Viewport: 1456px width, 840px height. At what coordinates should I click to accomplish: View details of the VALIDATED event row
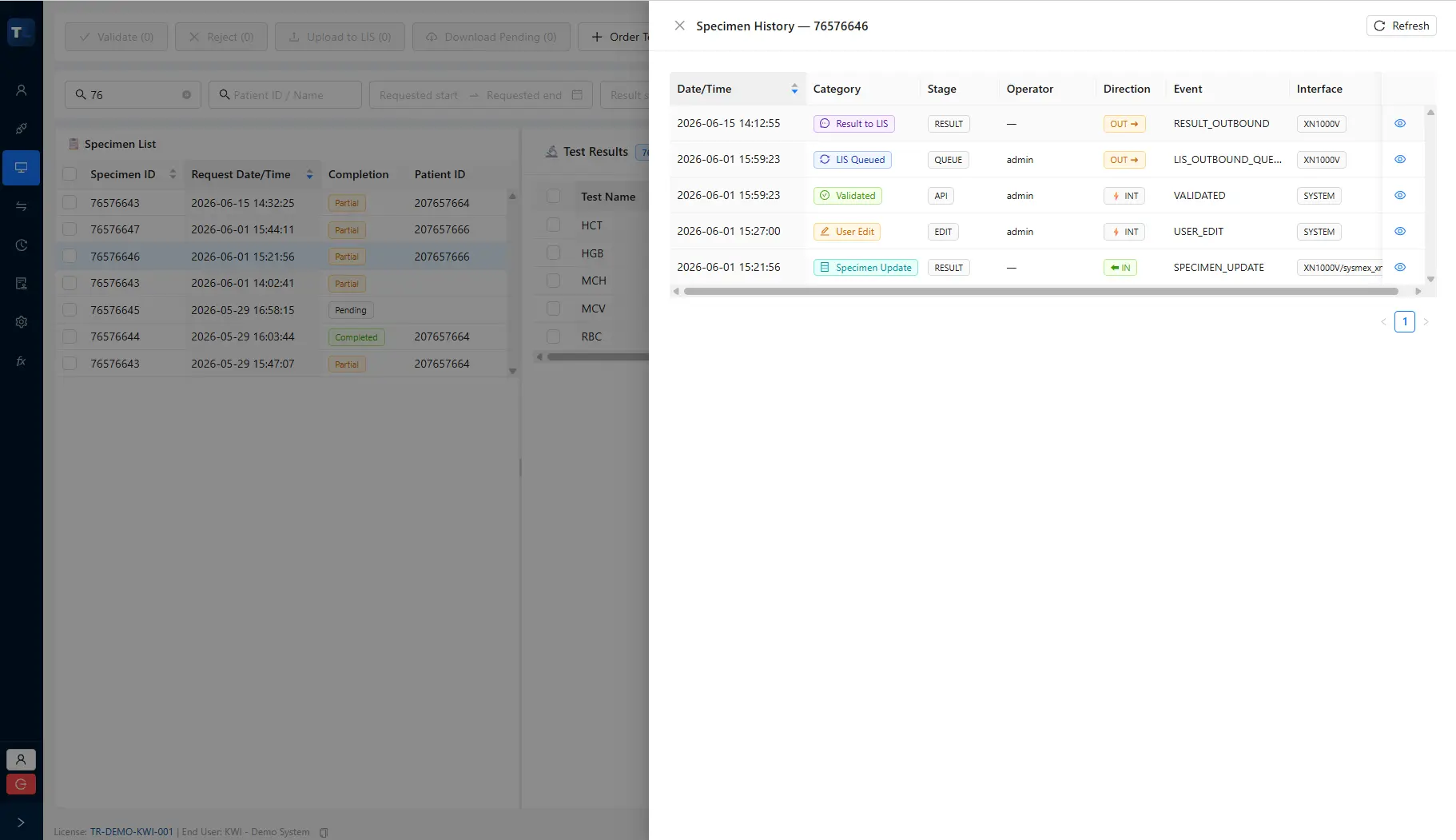[1399, 195]
